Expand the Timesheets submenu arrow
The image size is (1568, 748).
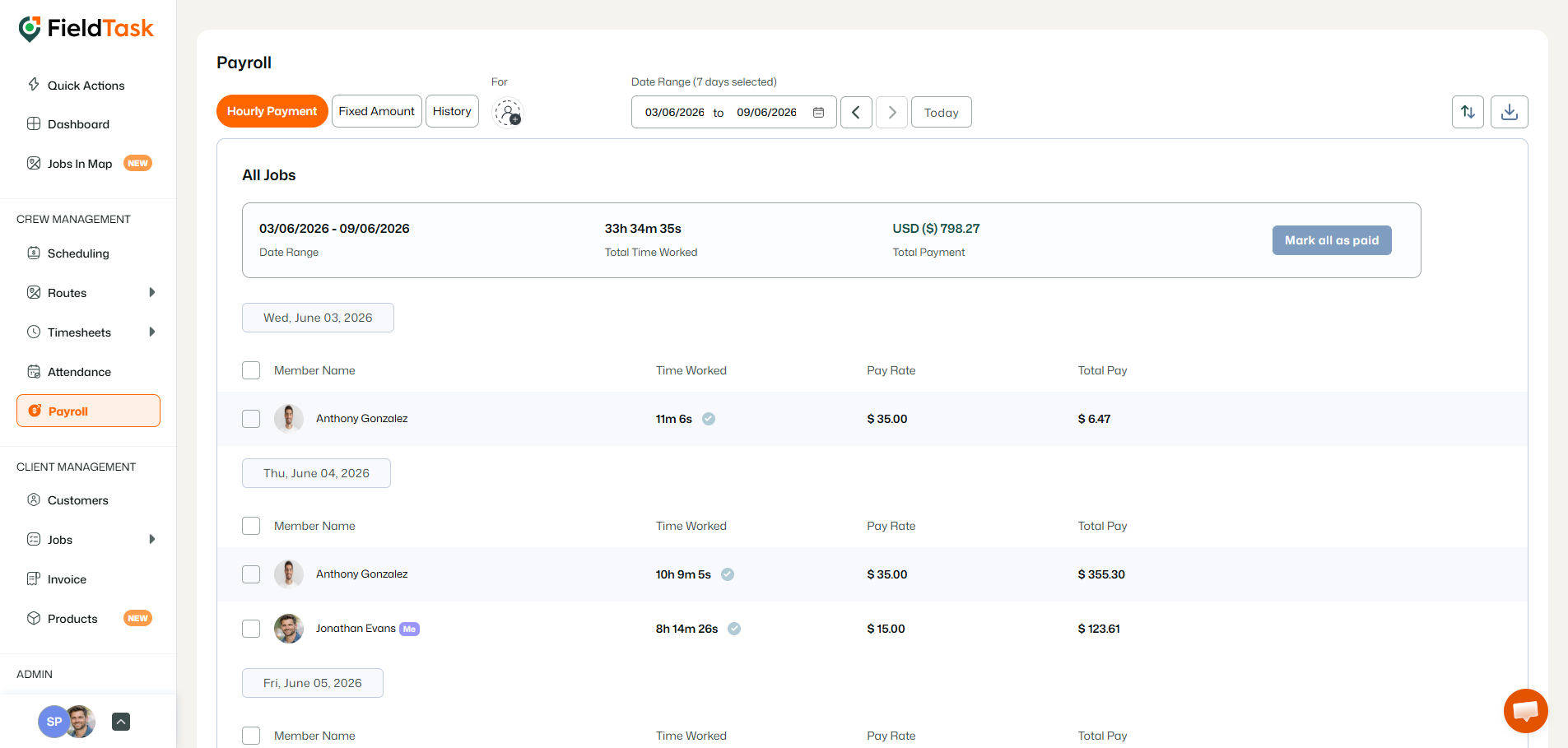(x=152, y=332)
